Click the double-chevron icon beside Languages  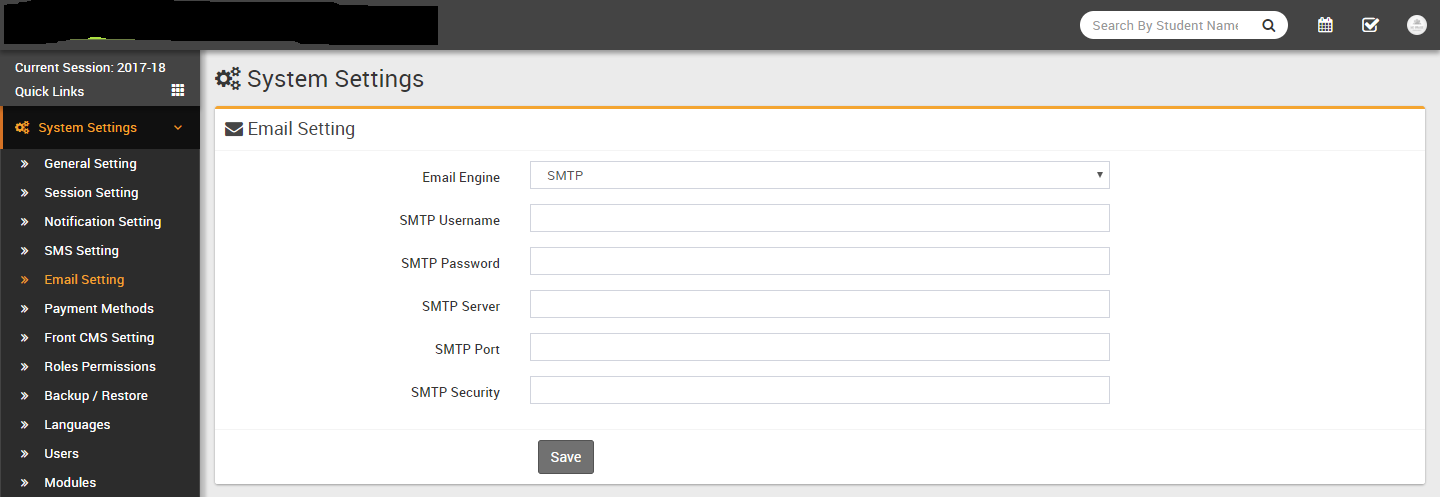click(x=24, y=425)
